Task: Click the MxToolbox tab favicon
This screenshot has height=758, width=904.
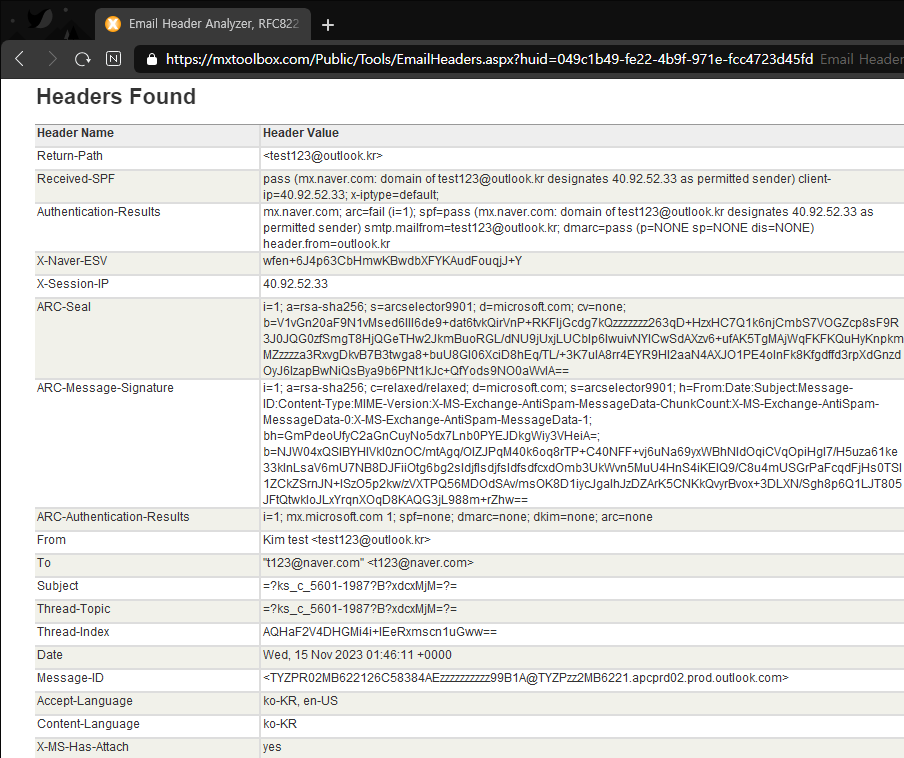Action: (x=113, y=24)
